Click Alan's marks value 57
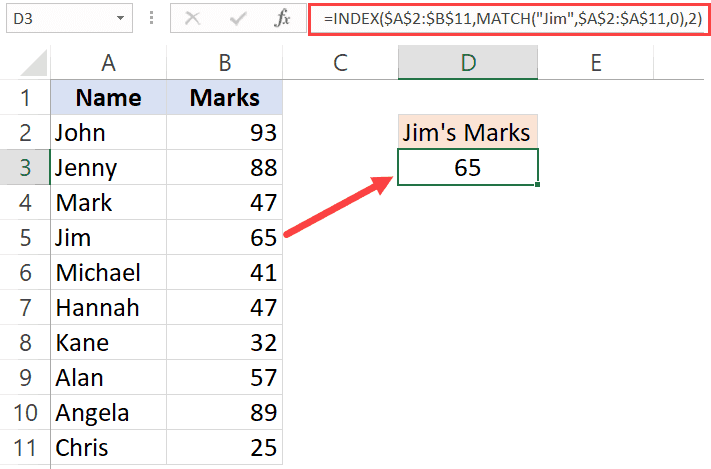Viewport: 711px width, 469px height. (224, 377)
